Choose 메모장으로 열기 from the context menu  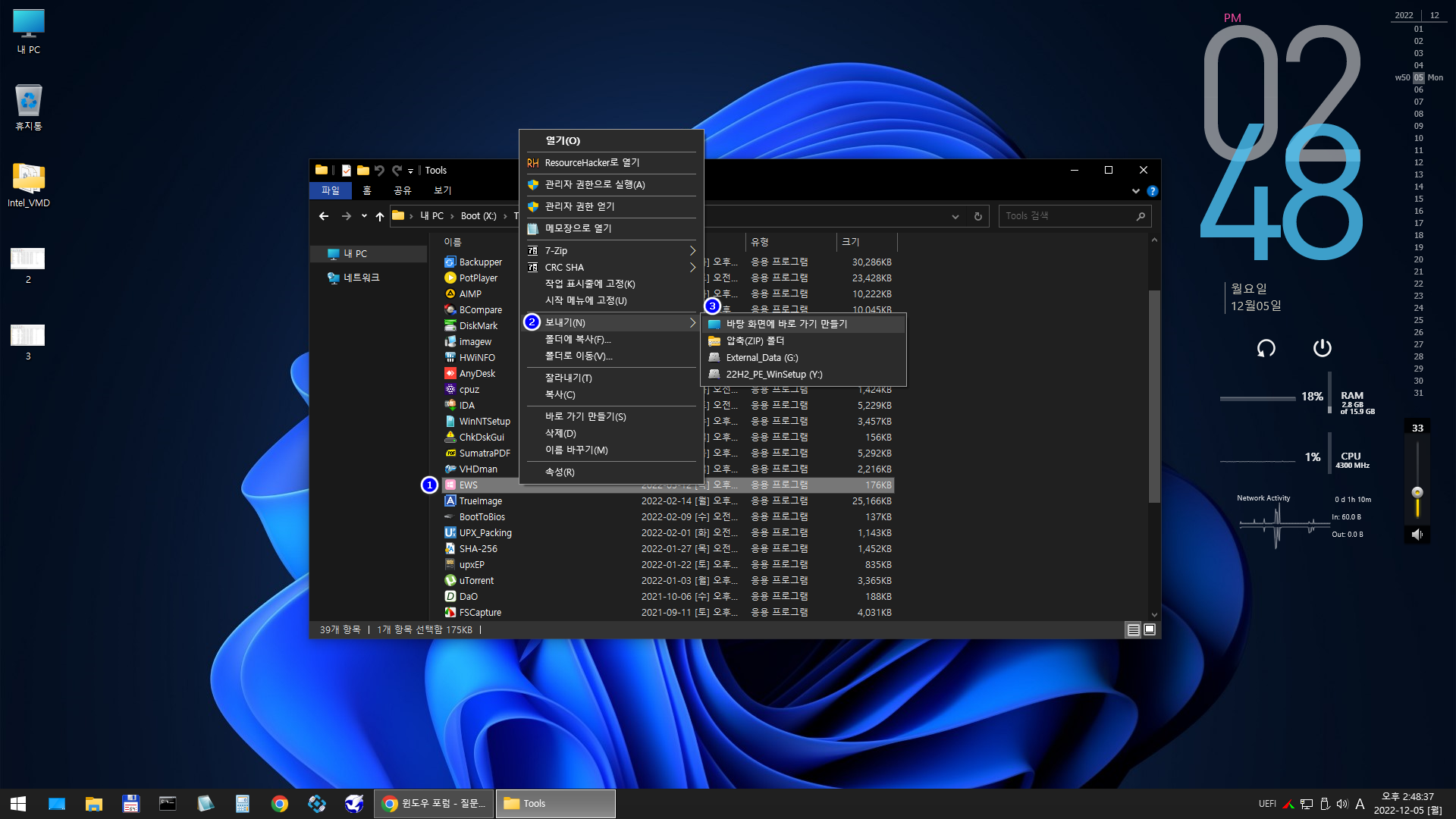coord(611,229)
